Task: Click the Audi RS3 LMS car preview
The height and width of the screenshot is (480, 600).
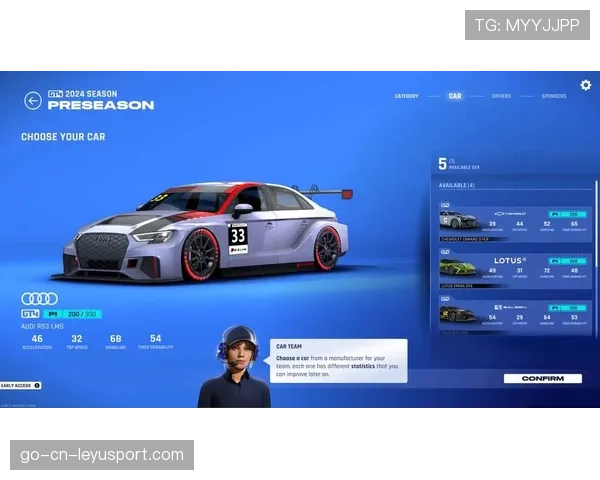Action: pyautogui.click(x=202, y=232)
